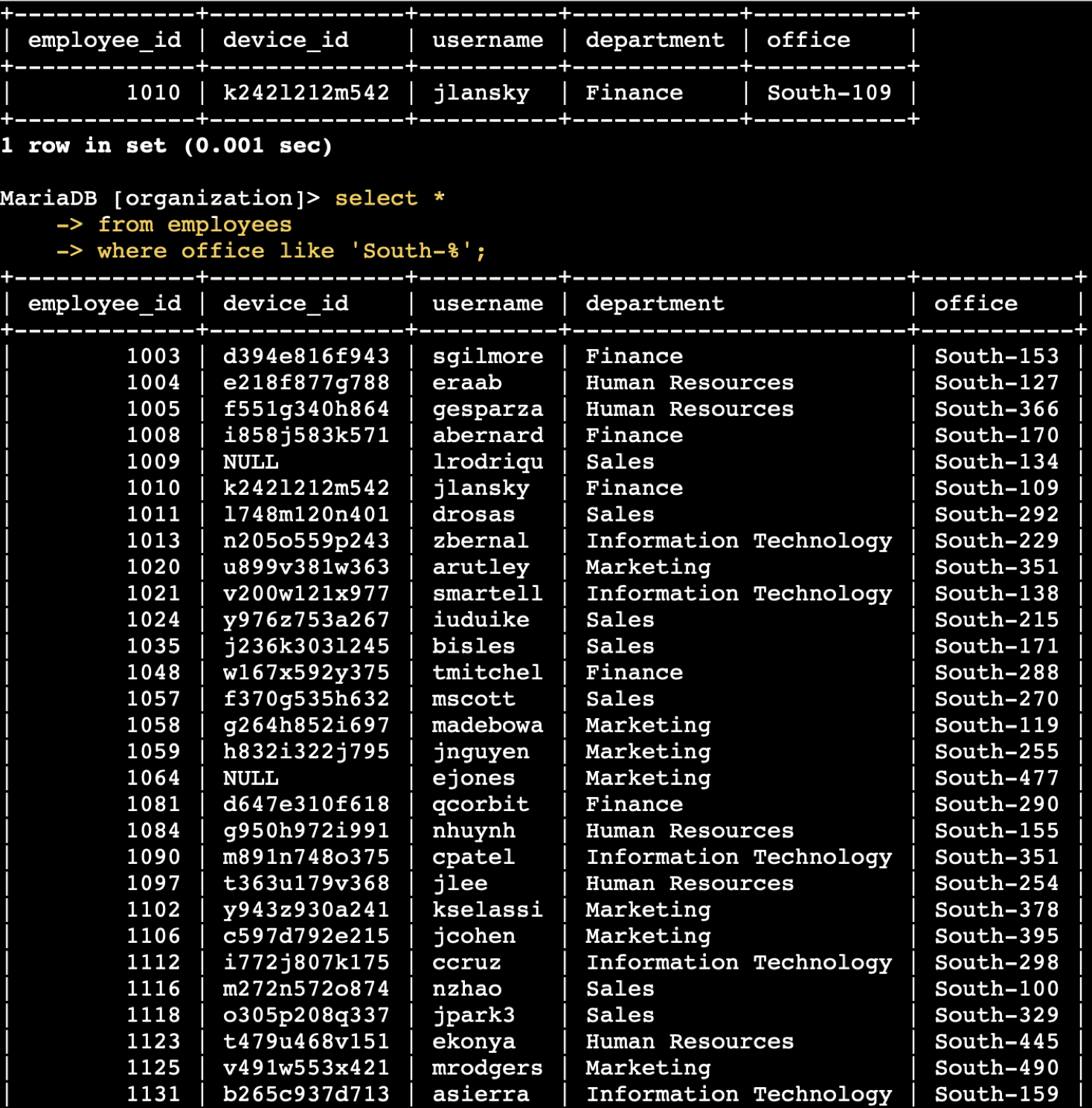Click the "select *" query text
1092x1108 pixels.
coord(389,198)
